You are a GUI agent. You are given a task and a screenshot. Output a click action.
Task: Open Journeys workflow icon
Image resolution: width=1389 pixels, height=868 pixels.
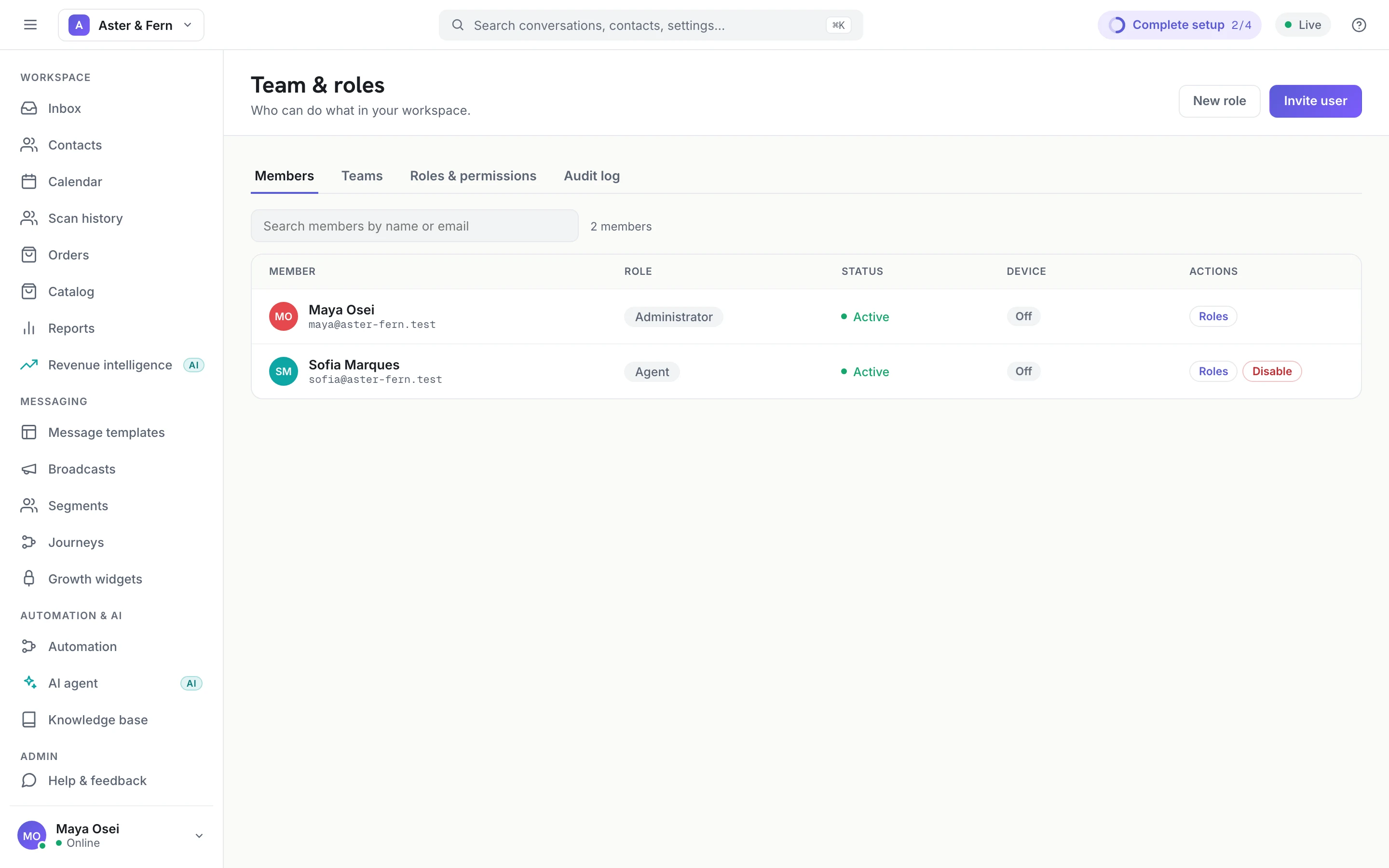click(29, 542)
